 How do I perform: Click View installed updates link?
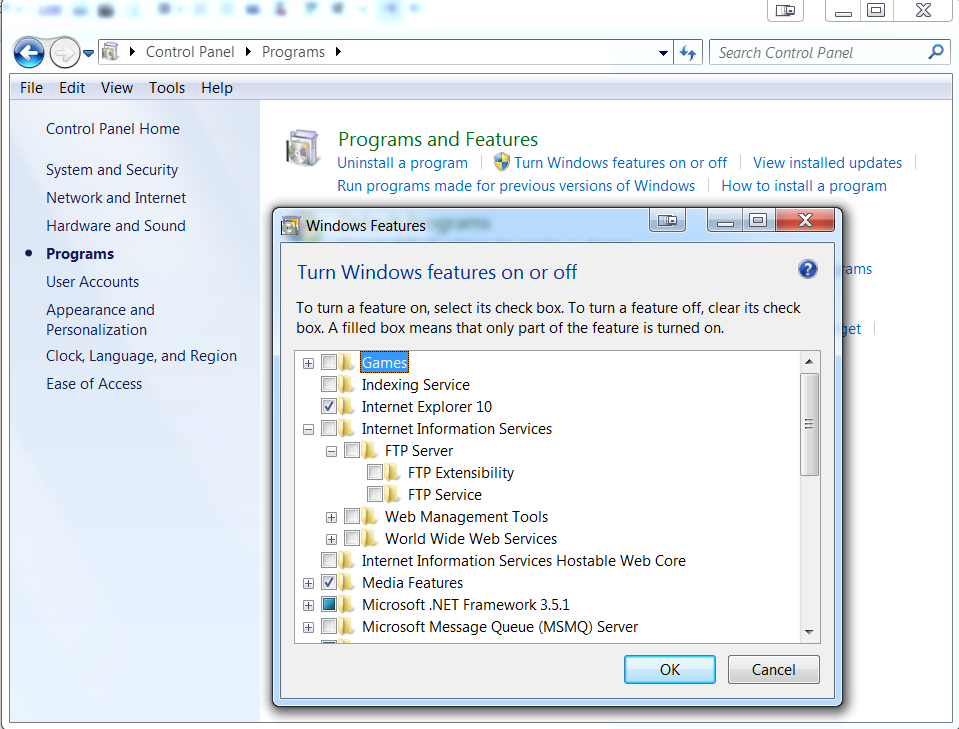click(828, 163)
